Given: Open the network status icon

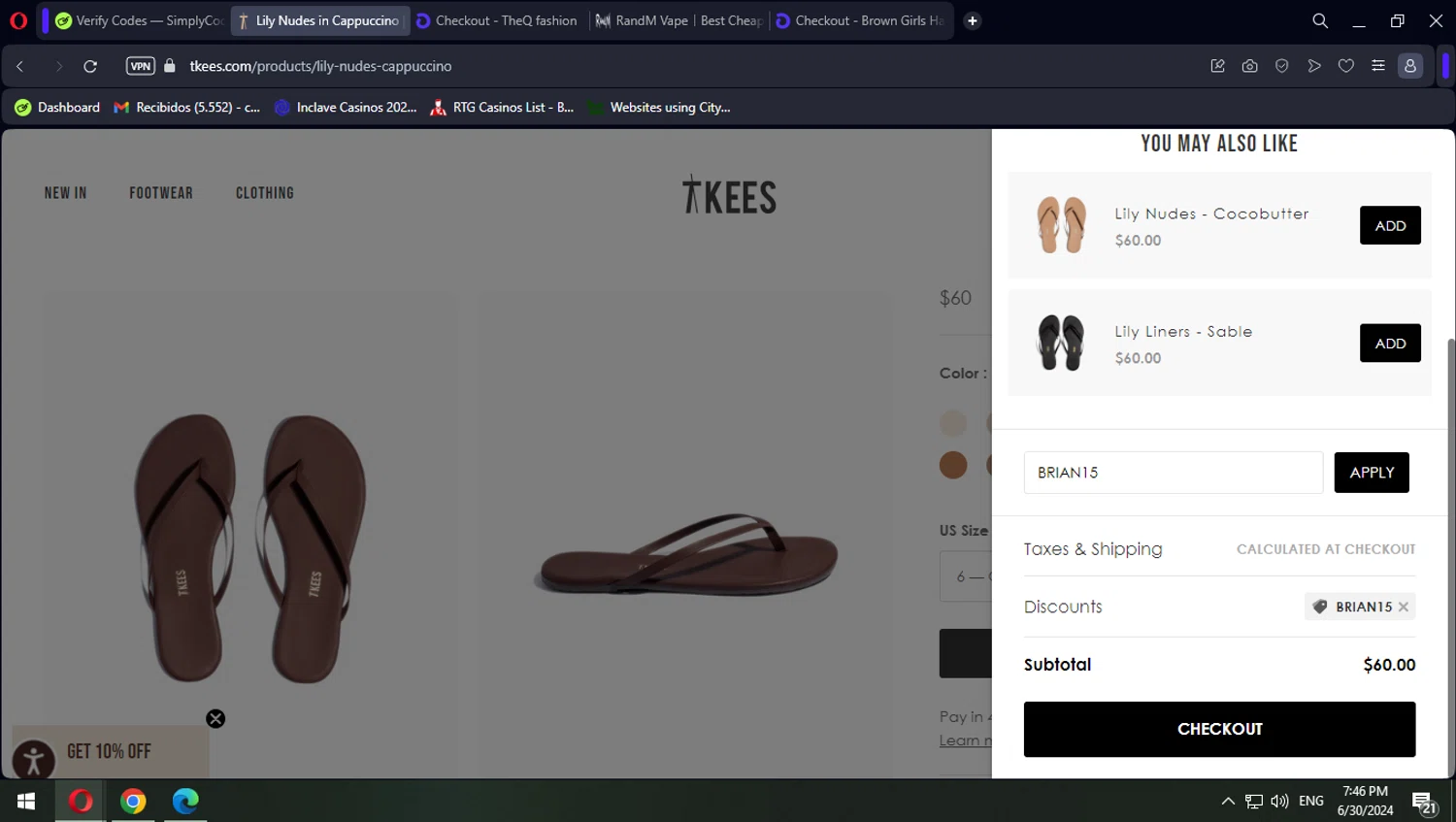Looking at the screenshot, I should [x=1254, y=801].
